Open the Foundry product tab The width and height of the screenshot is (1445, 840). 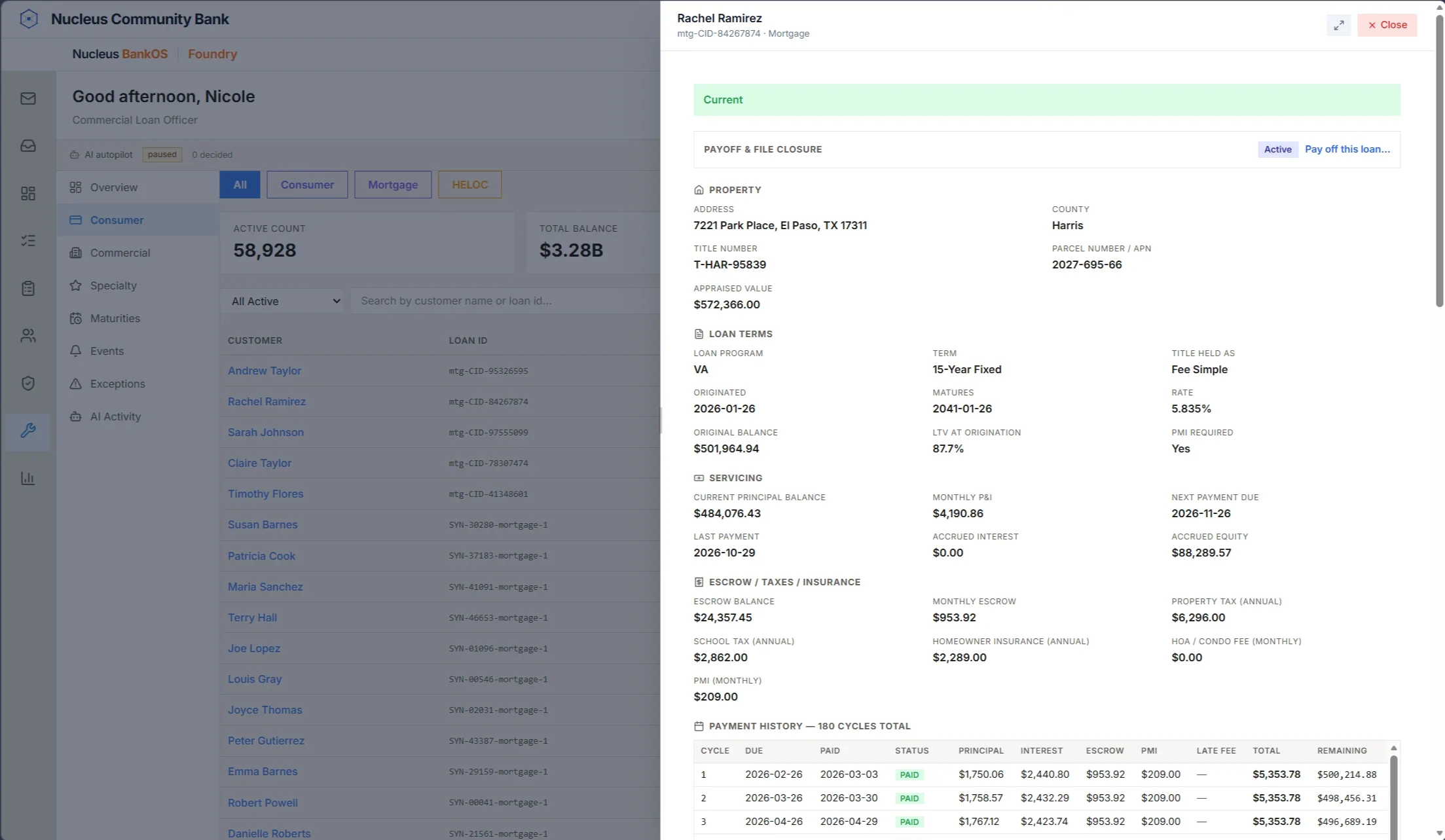pyautogui.click(x=212, y=54)
